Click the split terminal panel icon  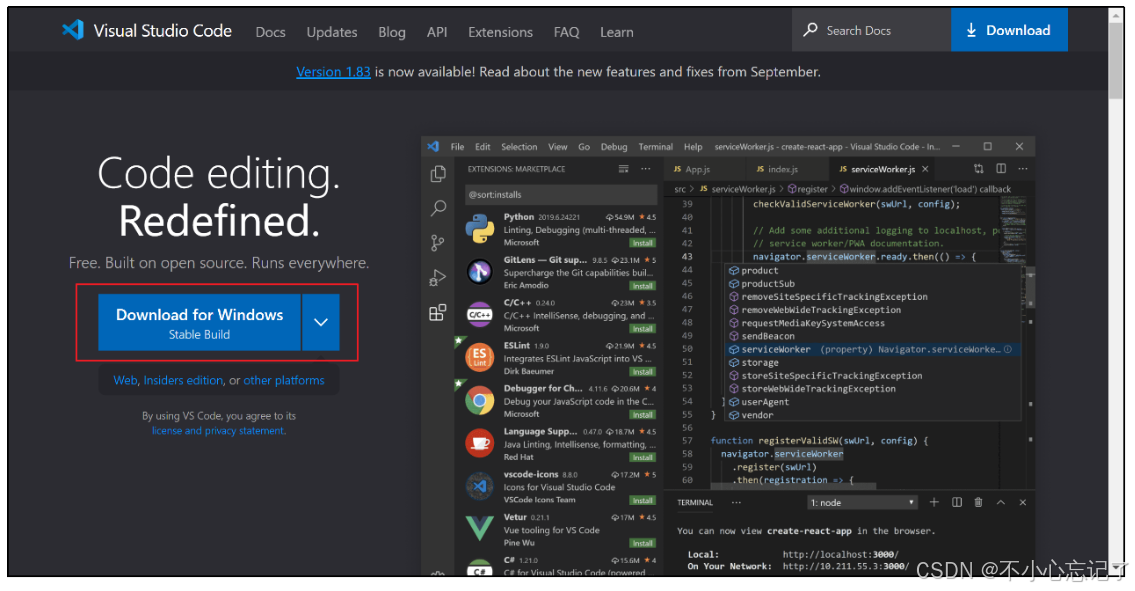[958, 502]
